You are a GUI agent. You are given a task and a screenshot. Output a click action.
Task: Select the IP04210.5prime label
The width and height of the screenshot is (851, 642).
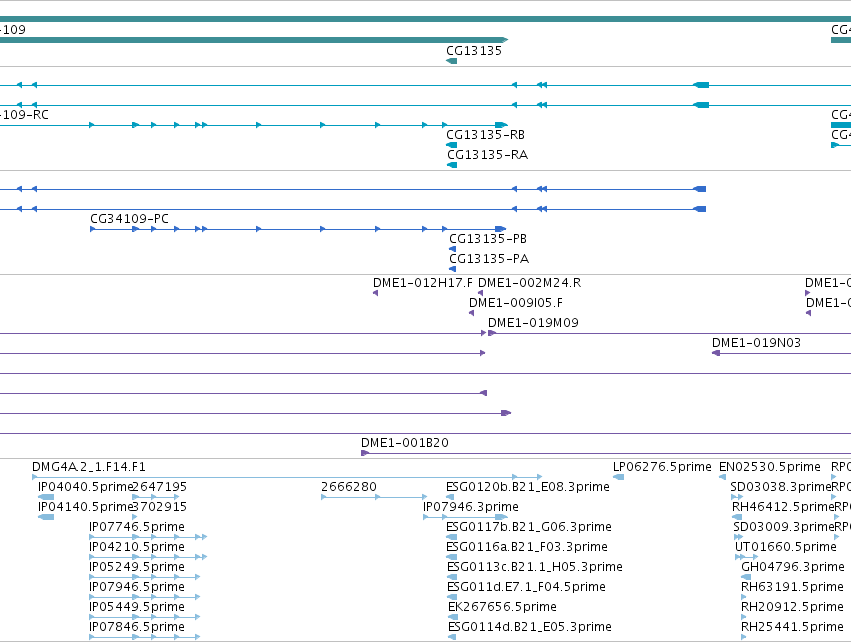pyautogui.click(x=137, y=547)
